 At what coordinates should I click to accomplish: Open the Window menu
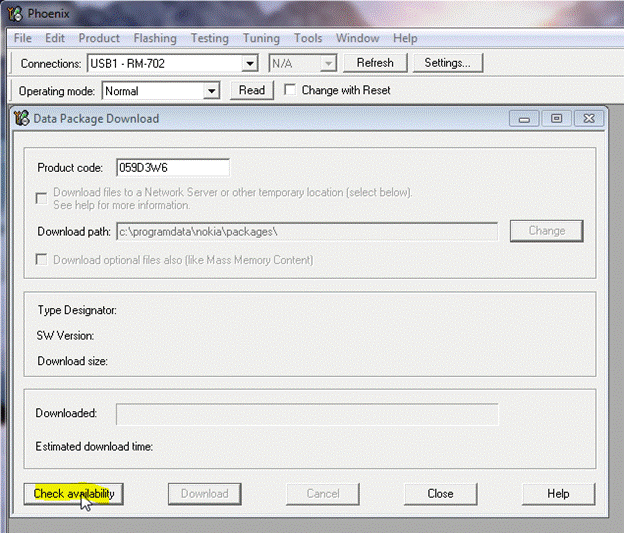357,38
